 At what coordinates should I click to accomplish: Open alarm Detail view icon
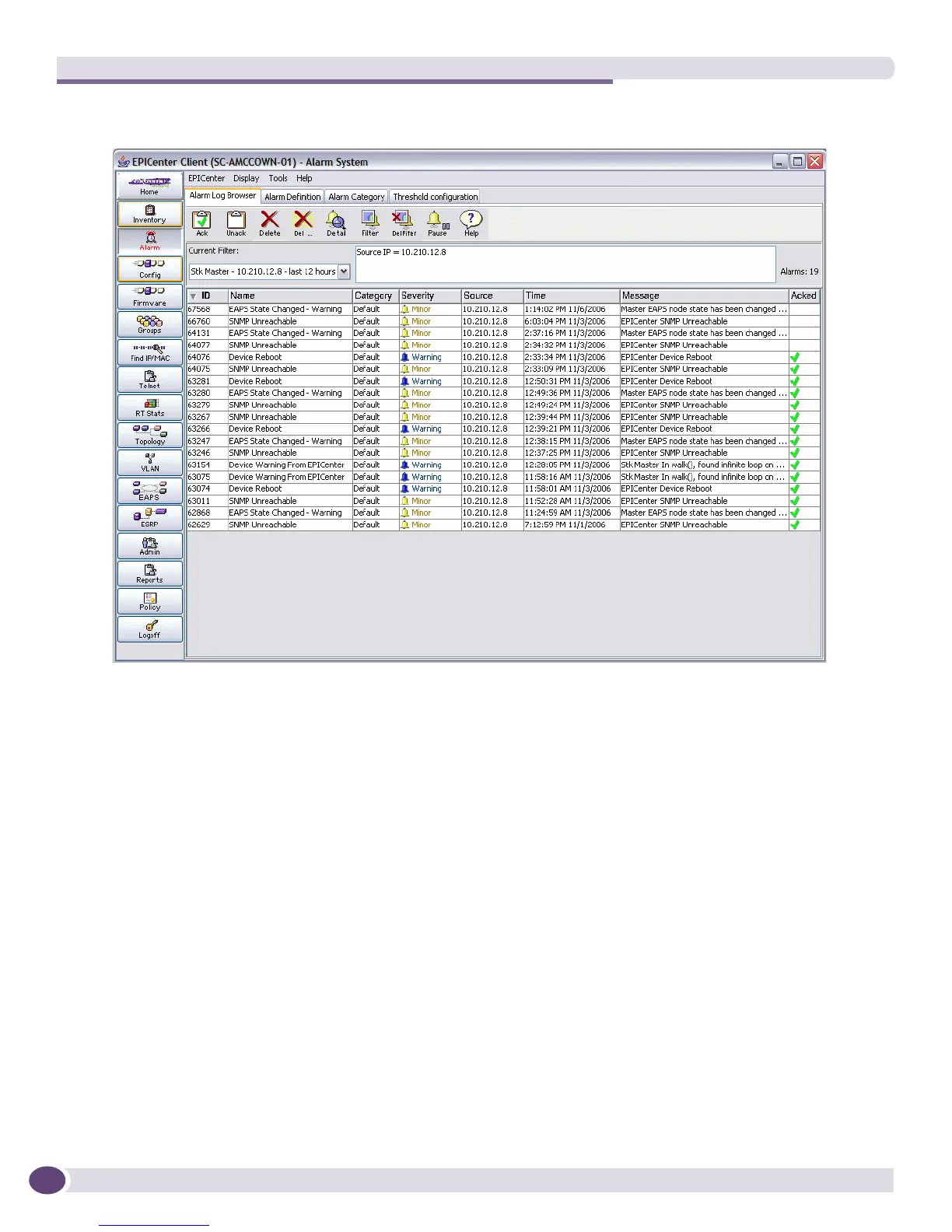336,223
